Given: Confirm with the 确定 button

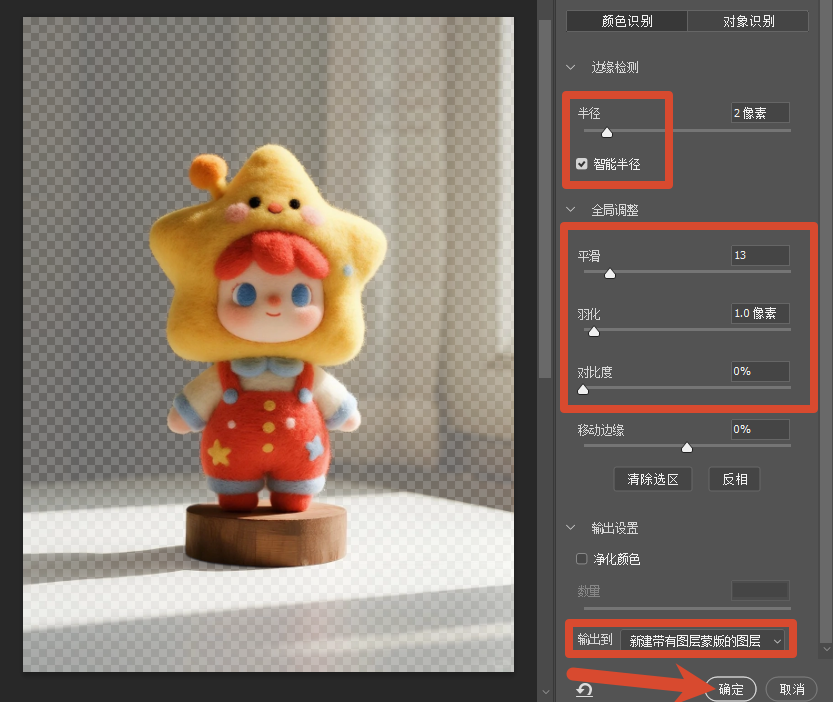Looking at the screenshot, I should pyautogui.click(x=731, y=689).
